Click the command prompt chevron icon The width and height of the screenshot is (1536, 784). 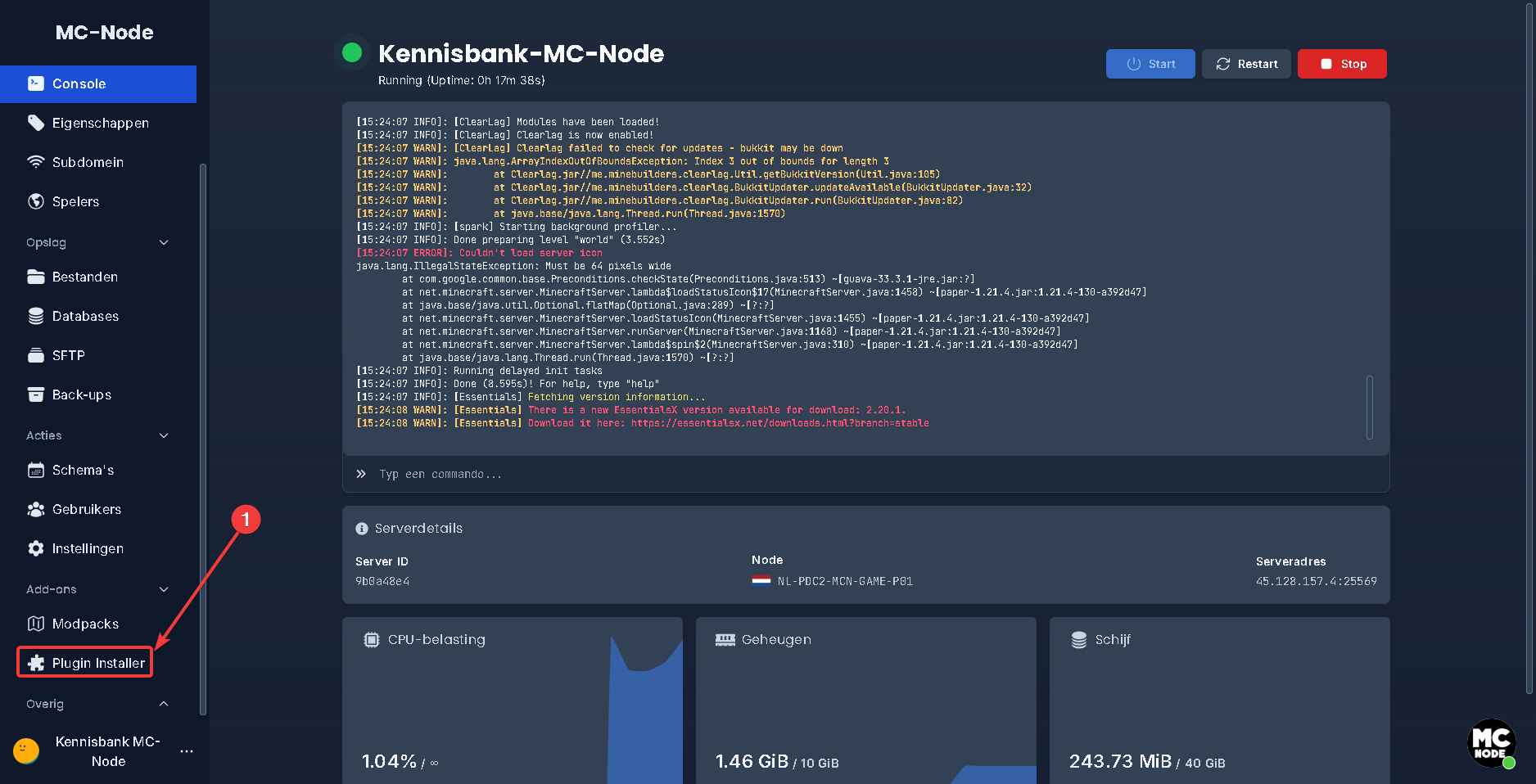click(x=361, y=474)
